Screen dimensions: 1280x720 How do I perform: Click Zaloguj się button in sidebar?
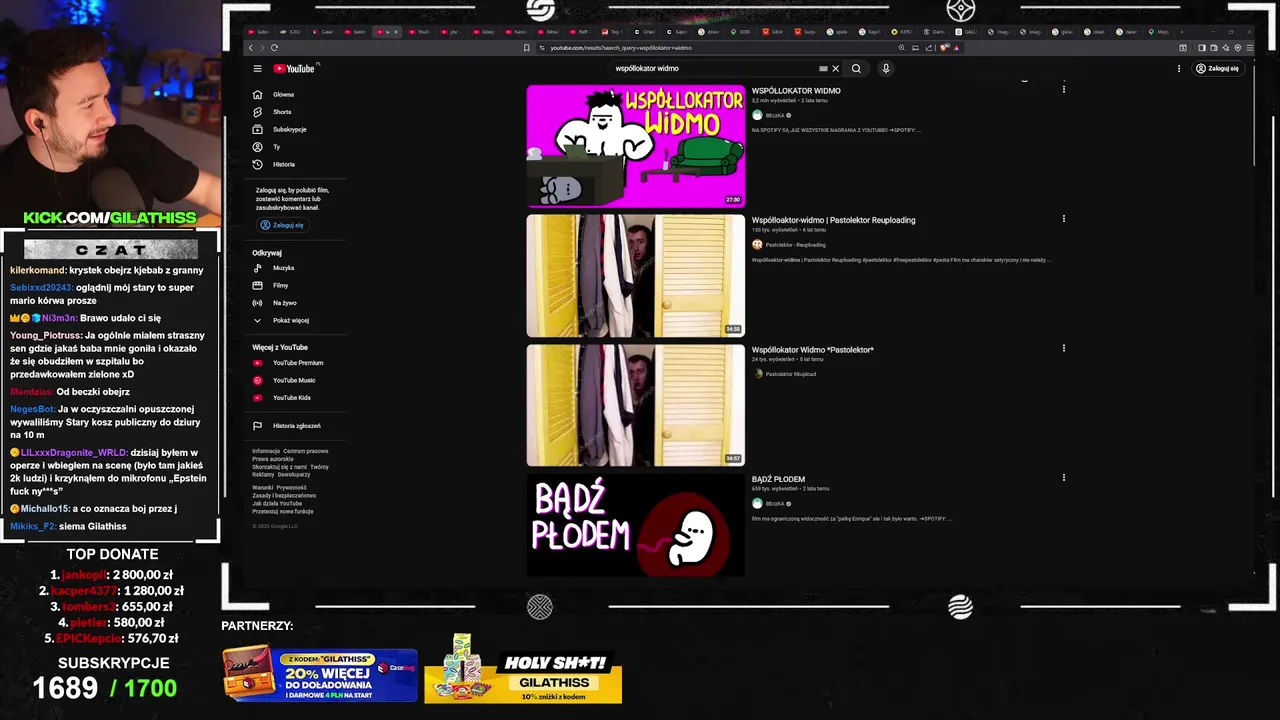282,225
